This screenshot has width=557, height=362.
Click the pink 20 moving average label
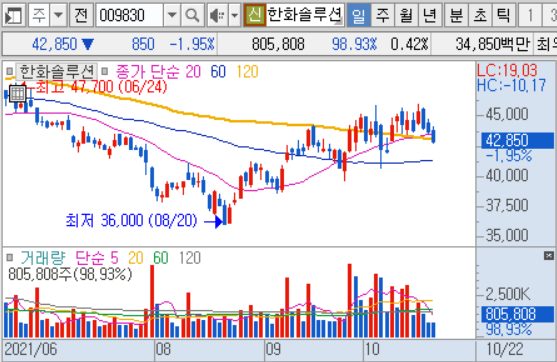click(193, 72)
